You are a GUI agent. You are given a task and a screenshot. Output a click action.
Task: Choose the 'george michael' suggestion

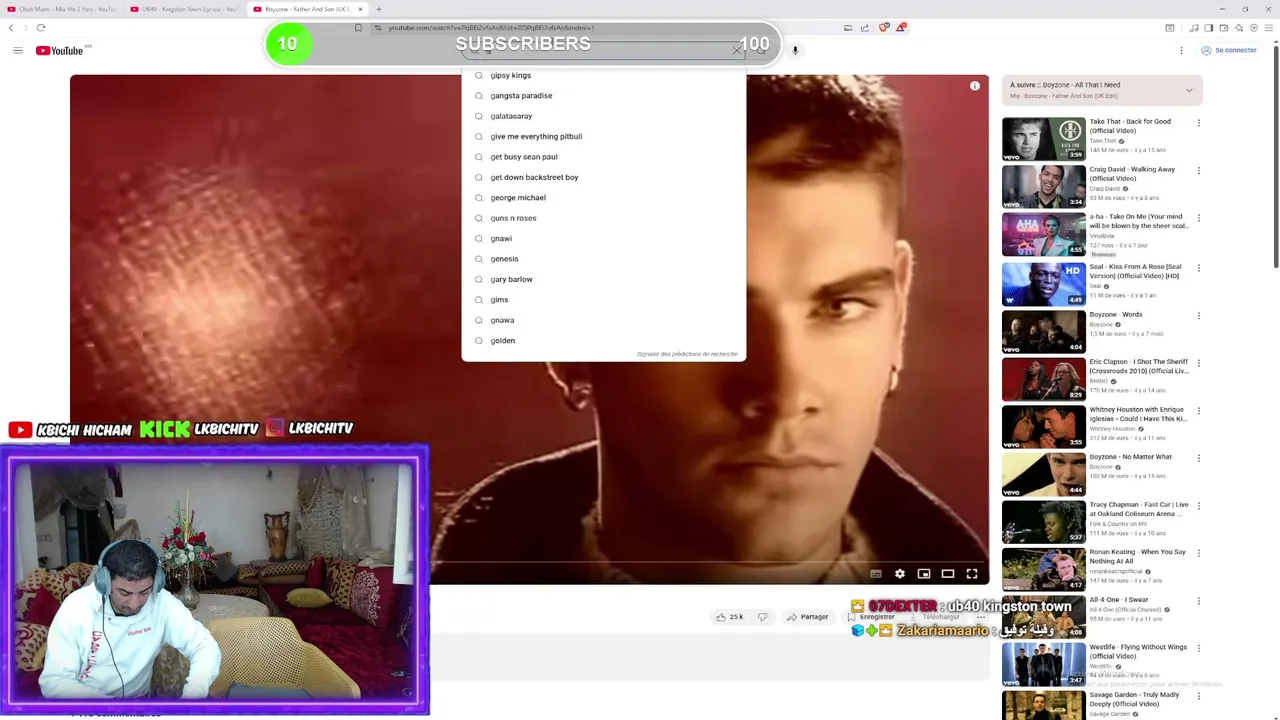[x=603, y=198]
